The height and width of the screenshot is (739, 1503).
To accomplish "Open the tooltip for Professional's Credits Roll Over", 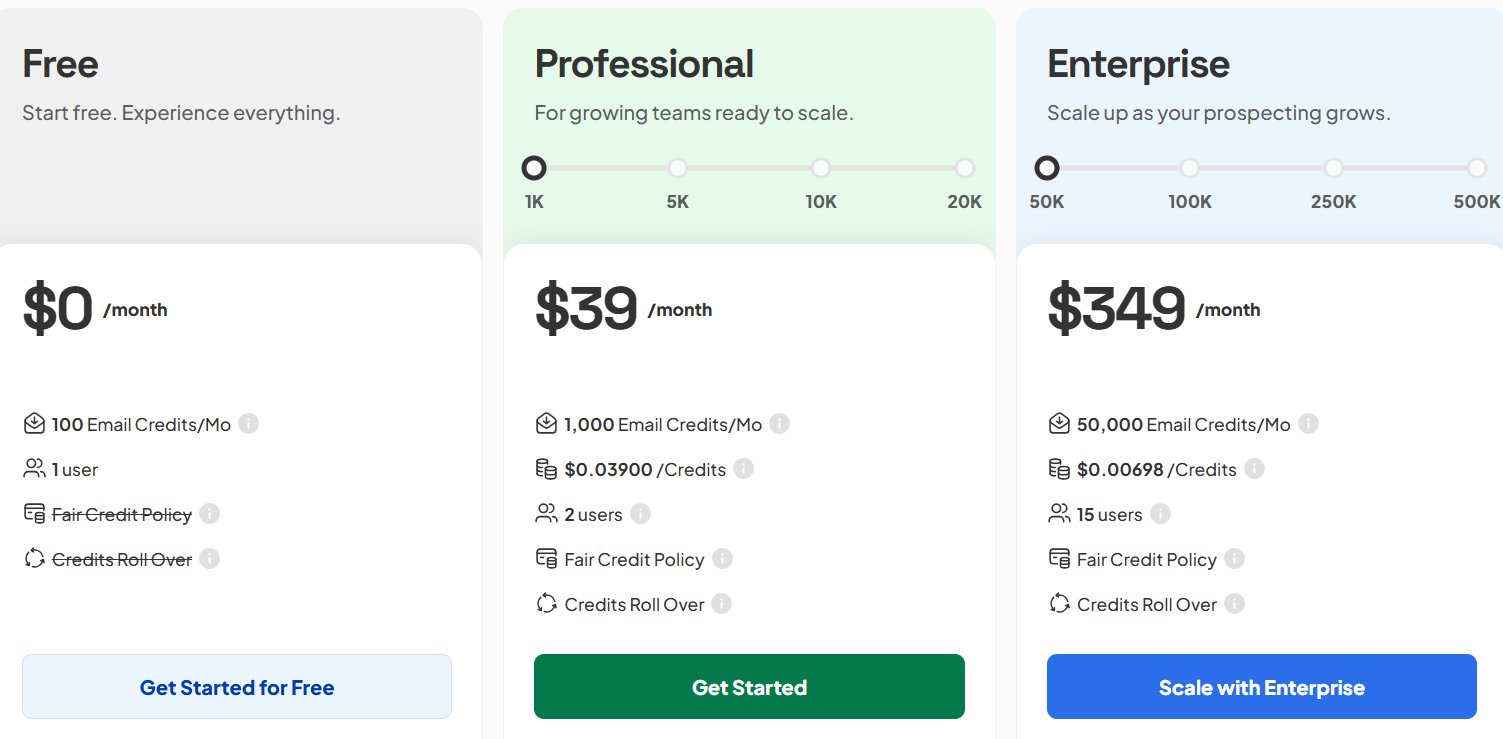I will pos(723,604).
